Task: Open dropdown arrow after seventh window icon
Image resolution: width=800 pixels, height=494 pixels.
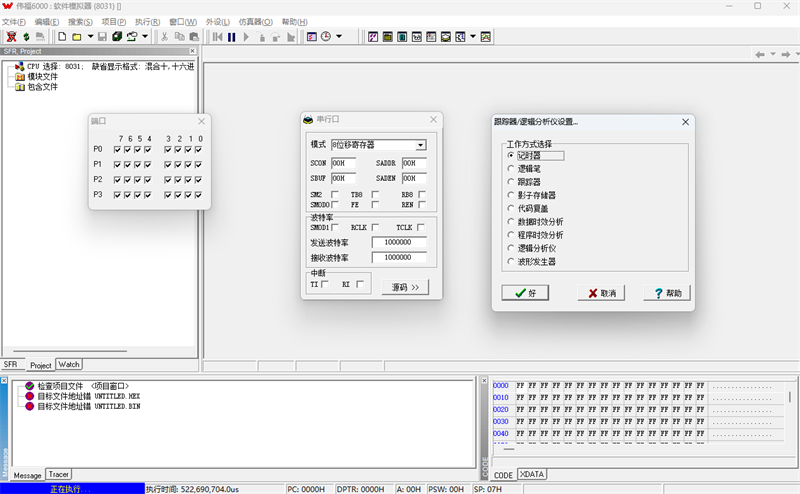Action: tap(473, 37)
